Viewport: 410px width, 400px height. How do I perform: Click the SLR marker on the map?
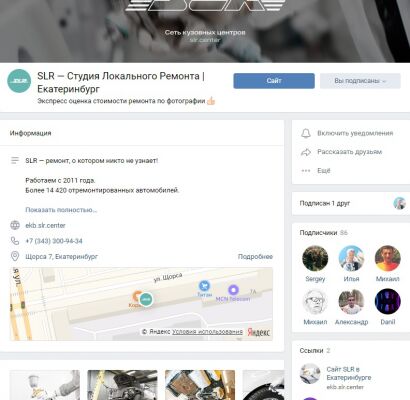(146, 299)
